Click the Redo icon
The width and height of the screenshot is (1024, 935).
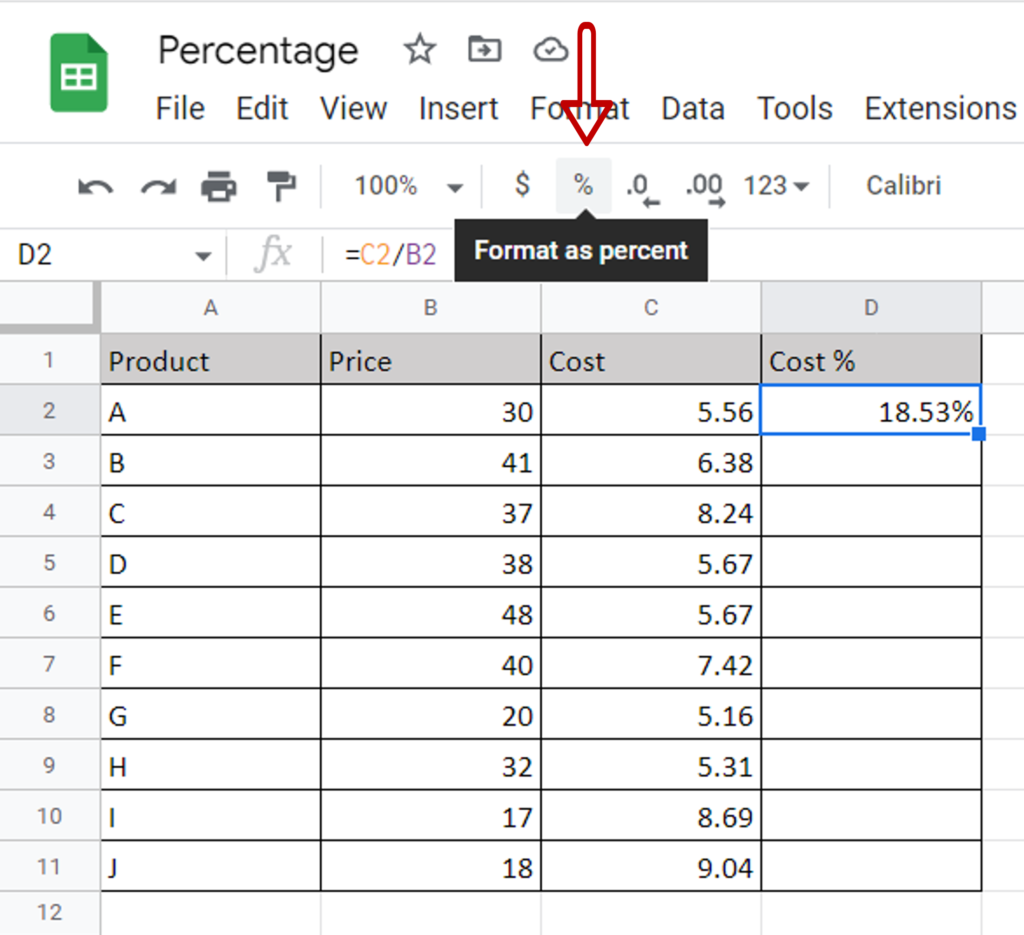157,185
